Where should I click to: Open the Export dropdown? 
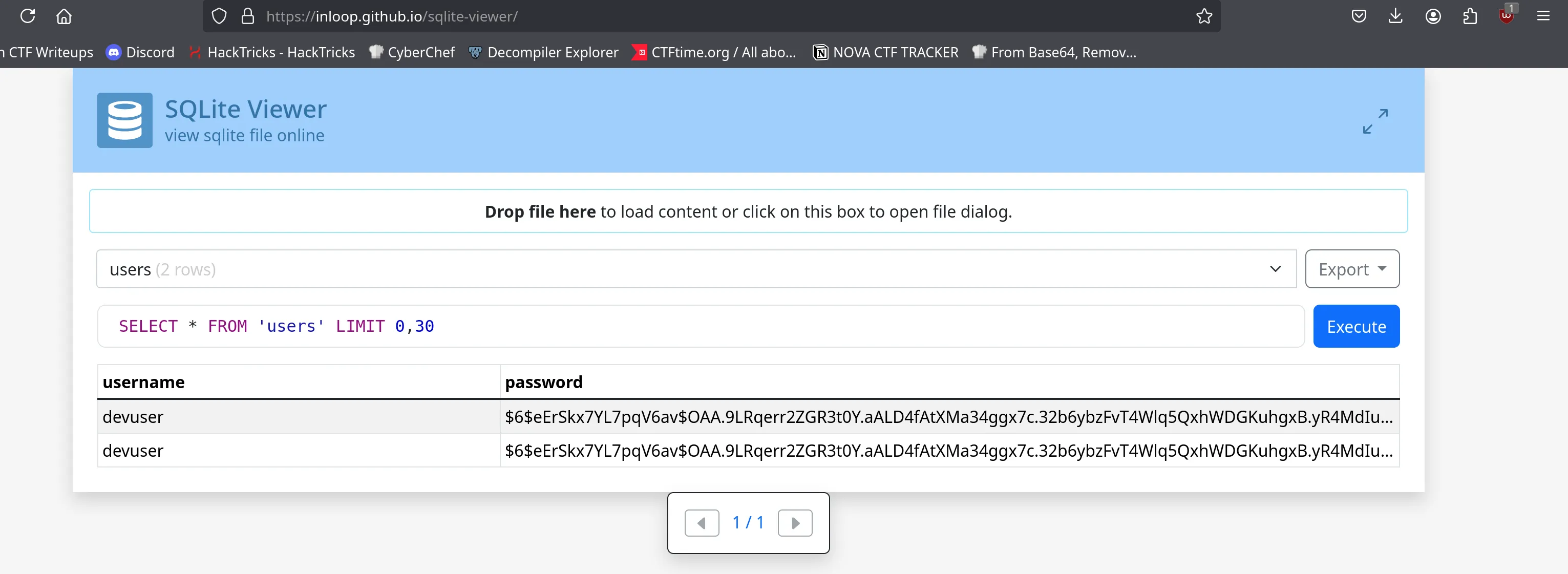point(1352,269)
